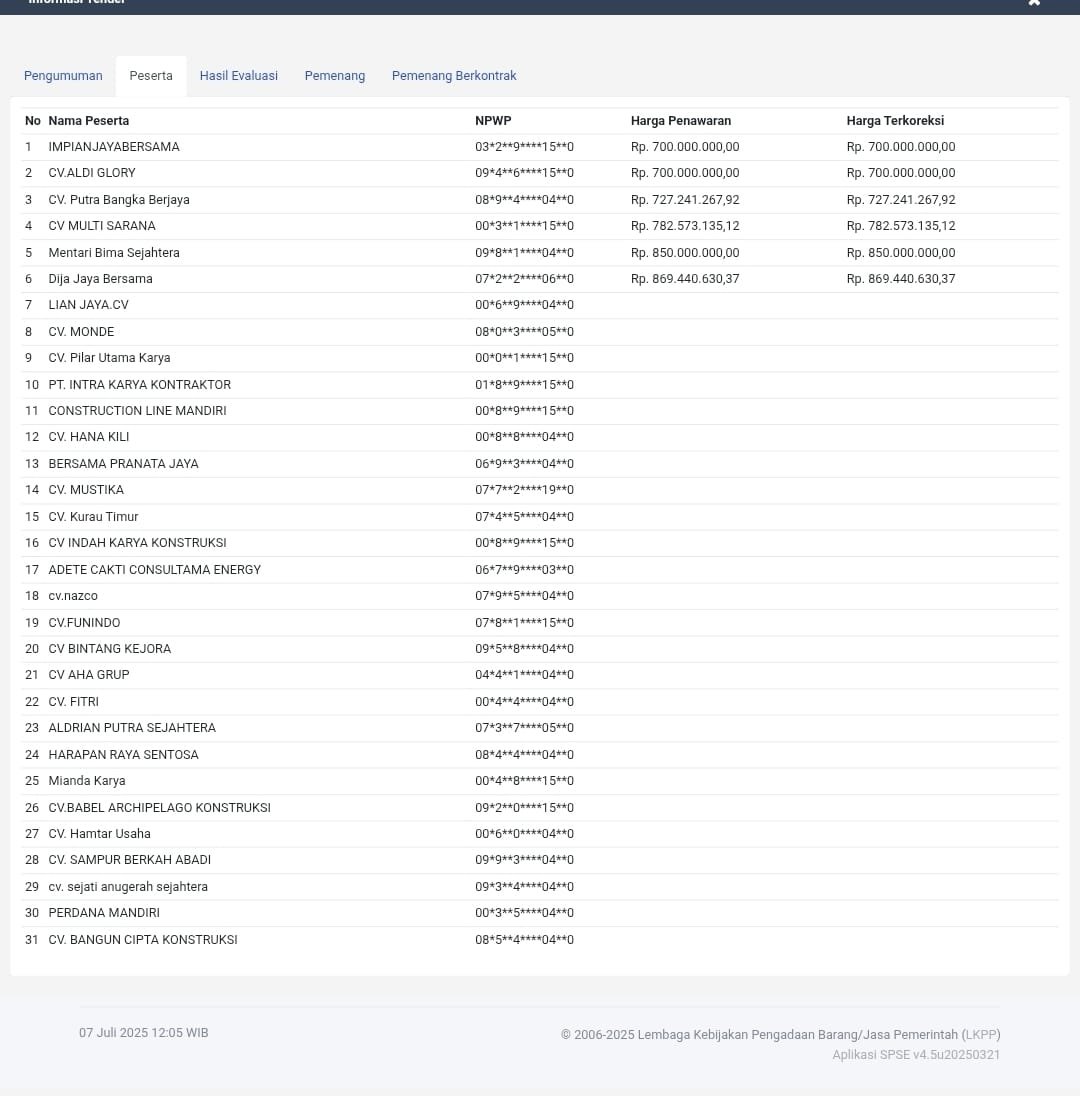Select BERSAMA PRANATA JAYA row
The height and width of the screenshot is (1096, 1080).
(x=540, y=463)
